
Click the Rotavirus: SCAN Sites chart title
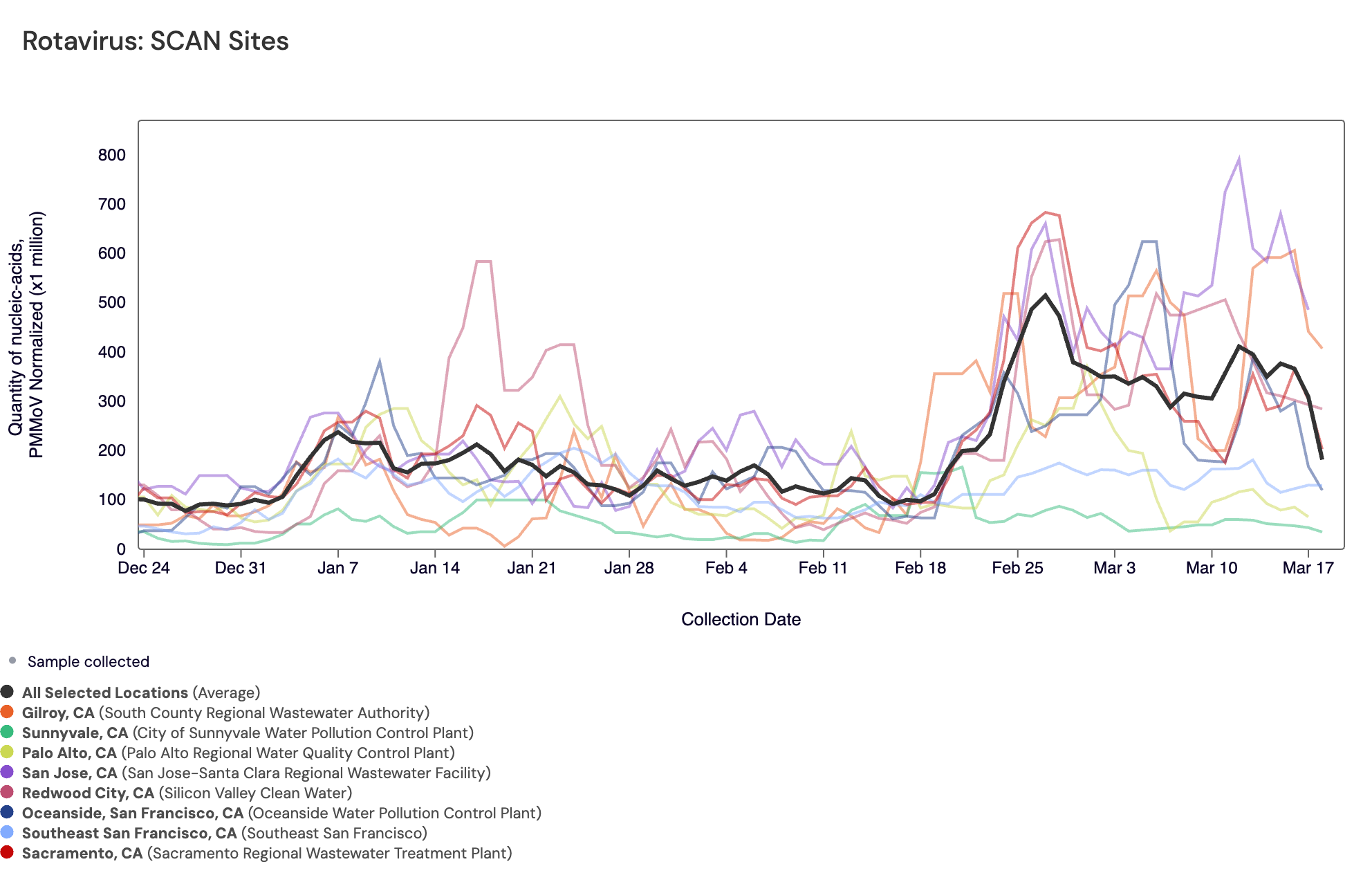(156, 41)
